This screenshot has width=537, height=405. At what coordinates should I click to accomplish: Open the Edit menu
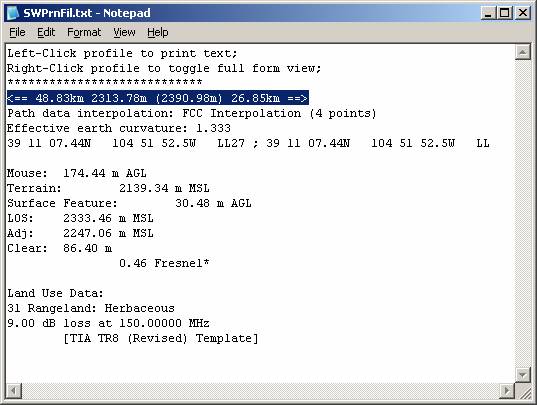click(x=46, y=33)
